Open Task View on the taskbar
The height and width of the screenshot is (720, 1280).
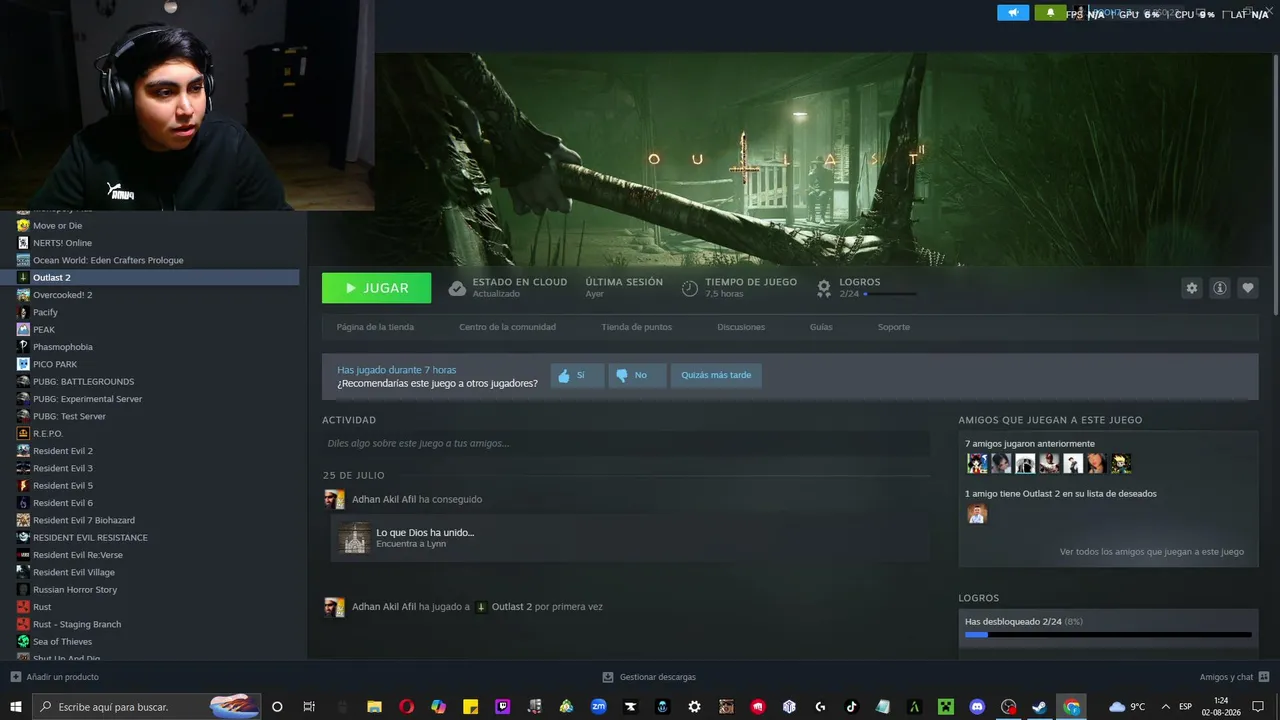click(309, 706)
